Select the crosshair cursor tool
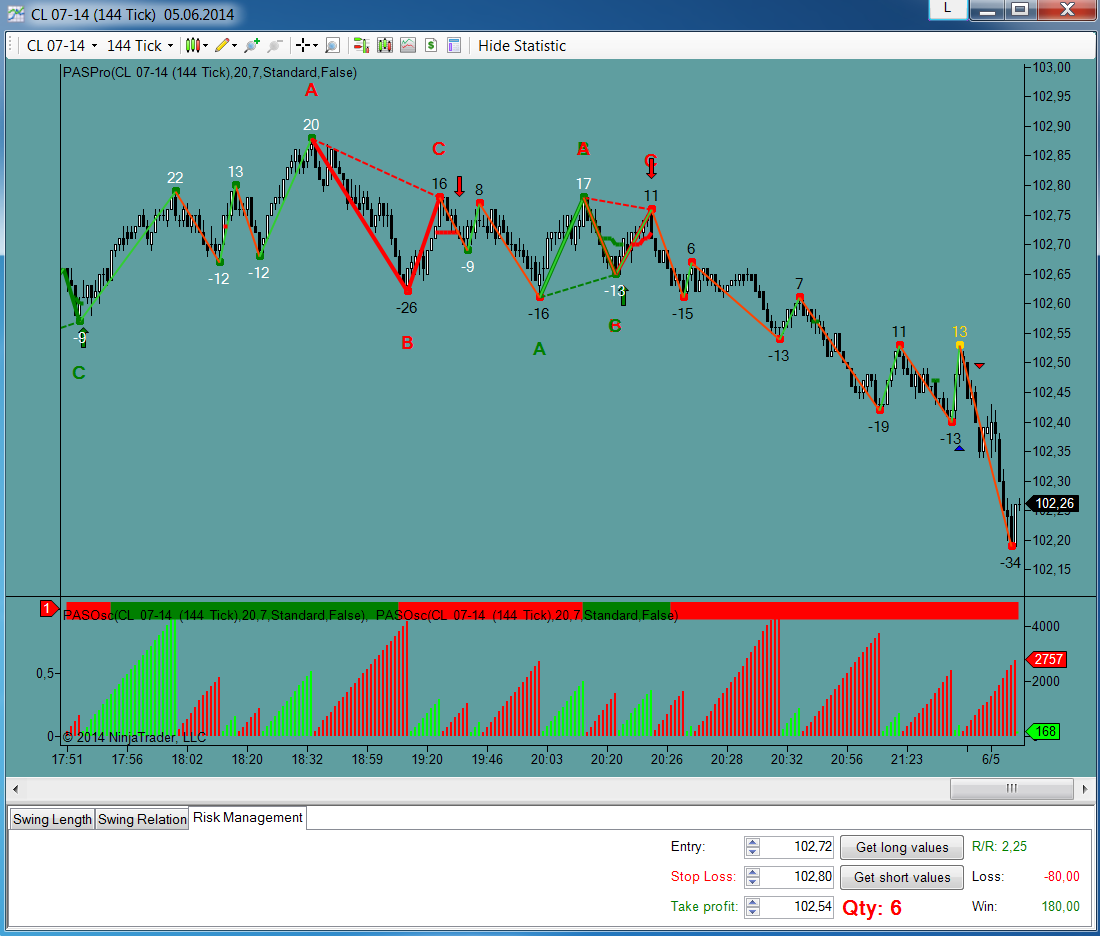This screenshot has height=936, width=1100. click(x=302, y=46)
